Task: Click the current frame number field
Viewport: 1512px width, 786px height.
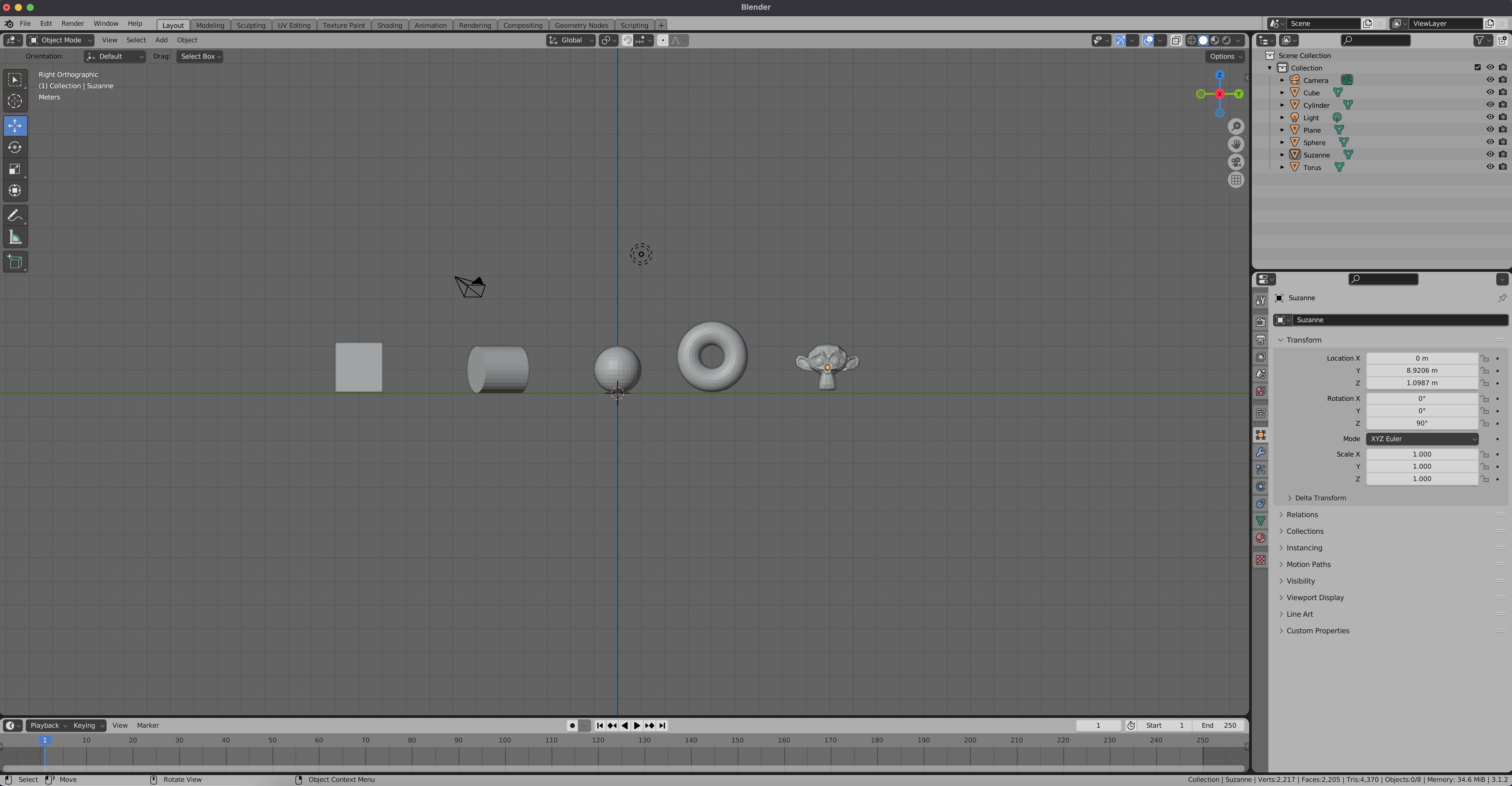Action: coord(1098,726)
